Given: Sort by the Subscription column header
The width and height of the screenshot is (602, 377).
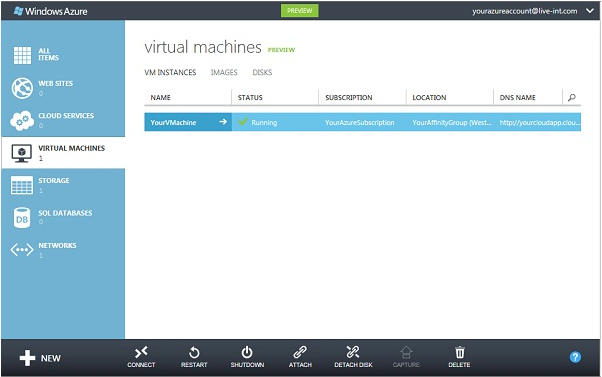Looking at the screenshot, I should (349, 98).
